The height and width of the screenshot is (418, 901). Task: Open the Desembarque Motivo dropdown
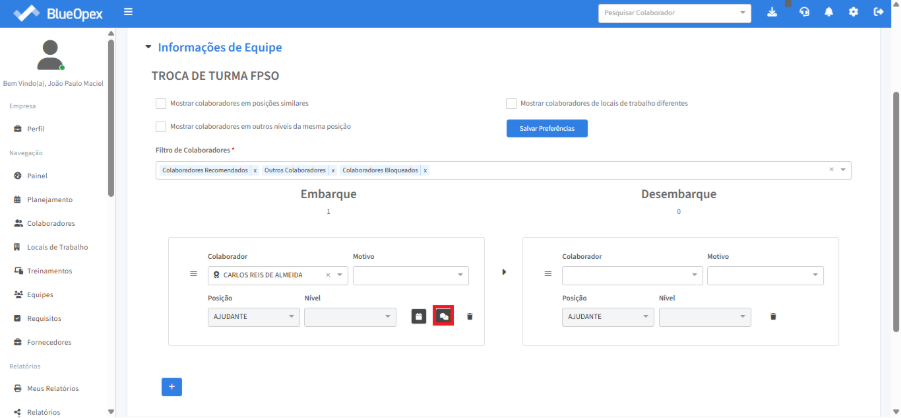click(x=765, y=275)
